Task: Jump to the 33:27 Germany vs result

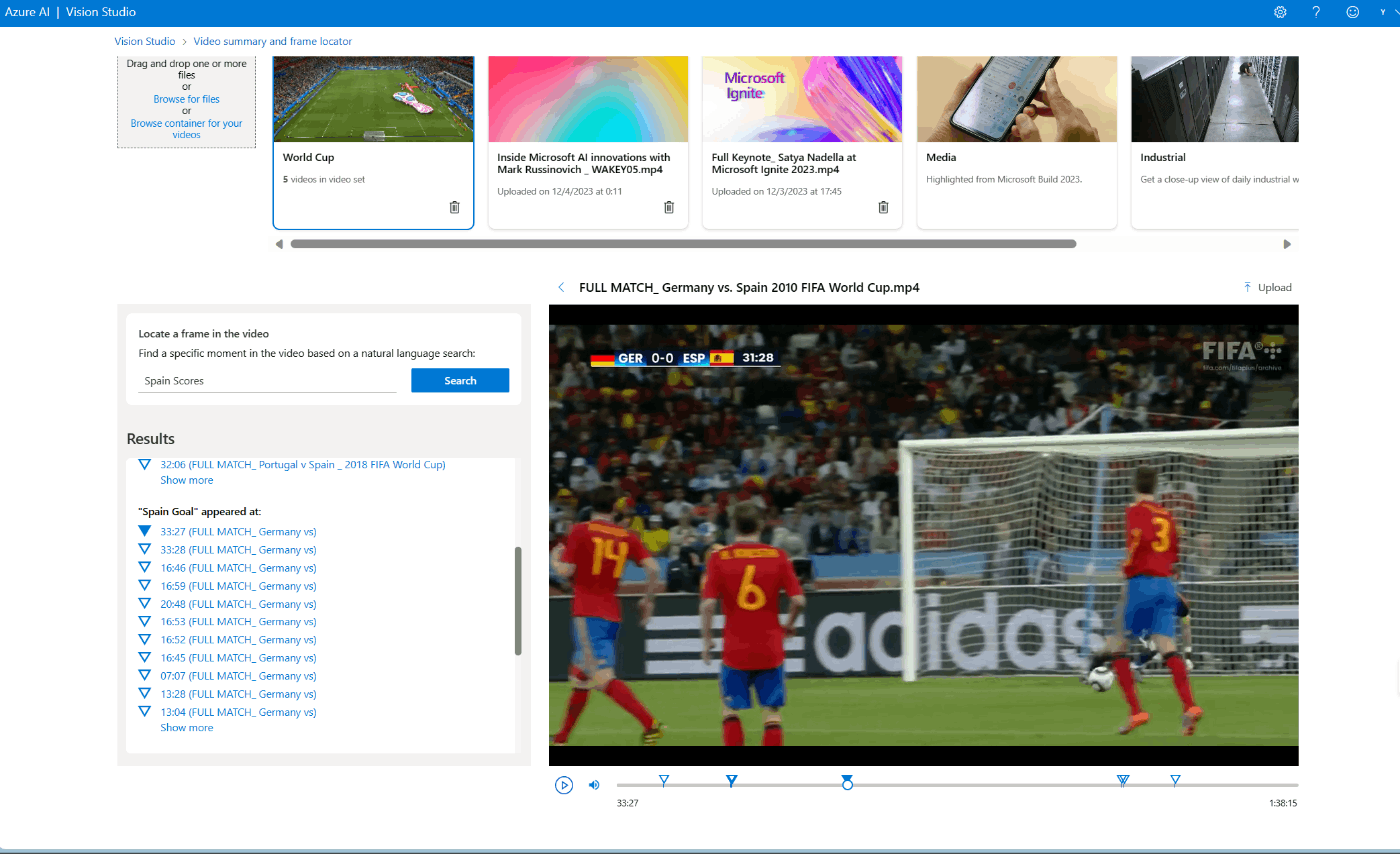Action: [238, 531]
